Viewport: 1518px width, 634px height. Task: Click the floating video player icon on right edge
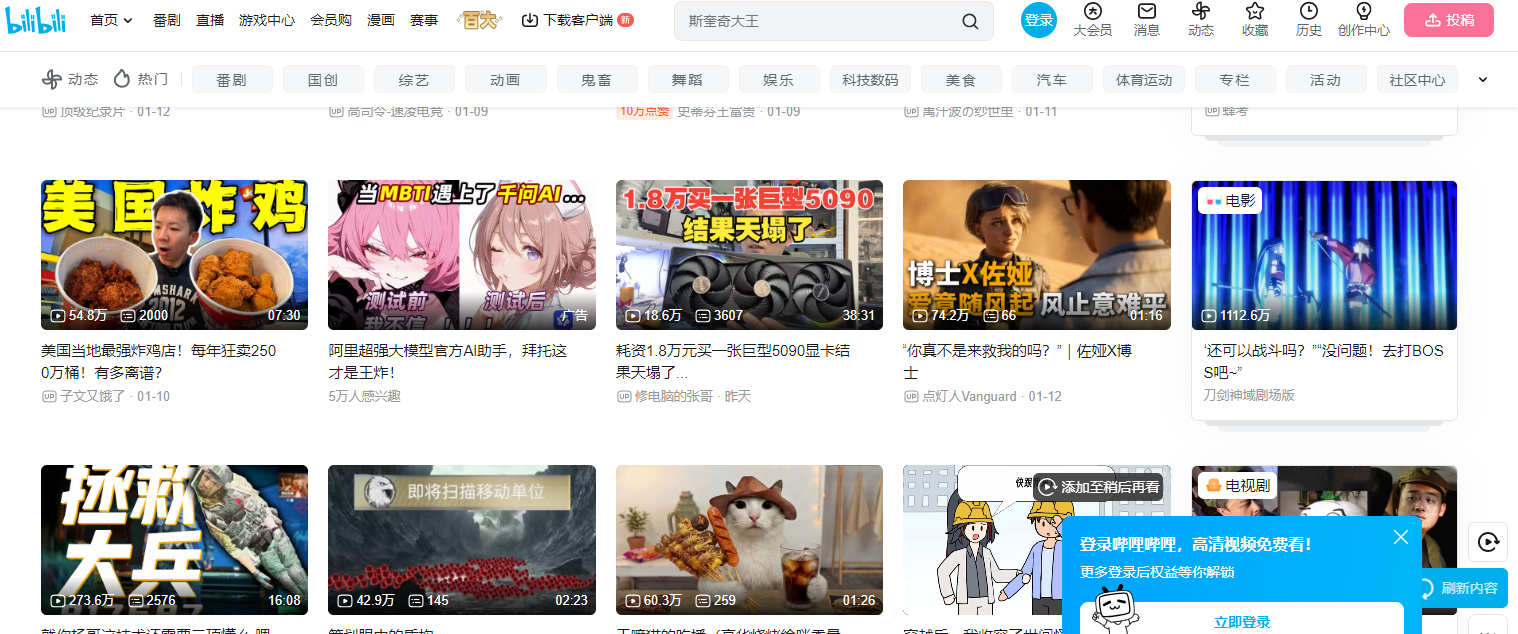[x=1488, y=542]
